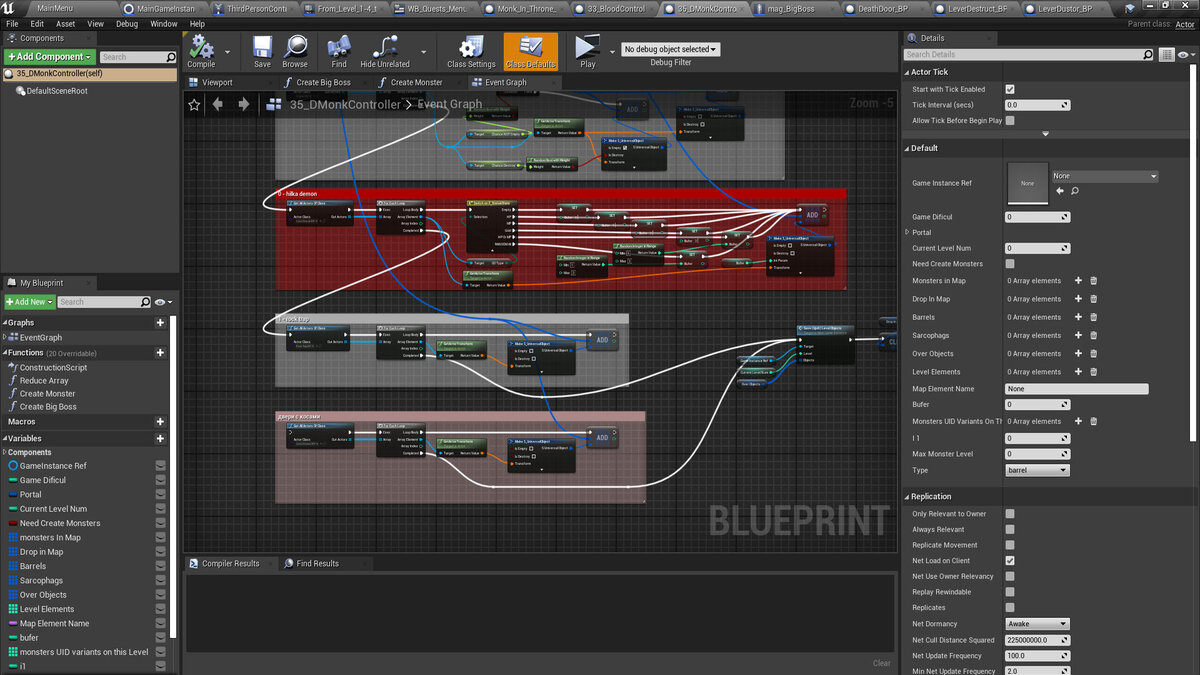Add element to Level Elements array
The height and width of the screenshot is (675, 1200).
tap(1078, 372)
